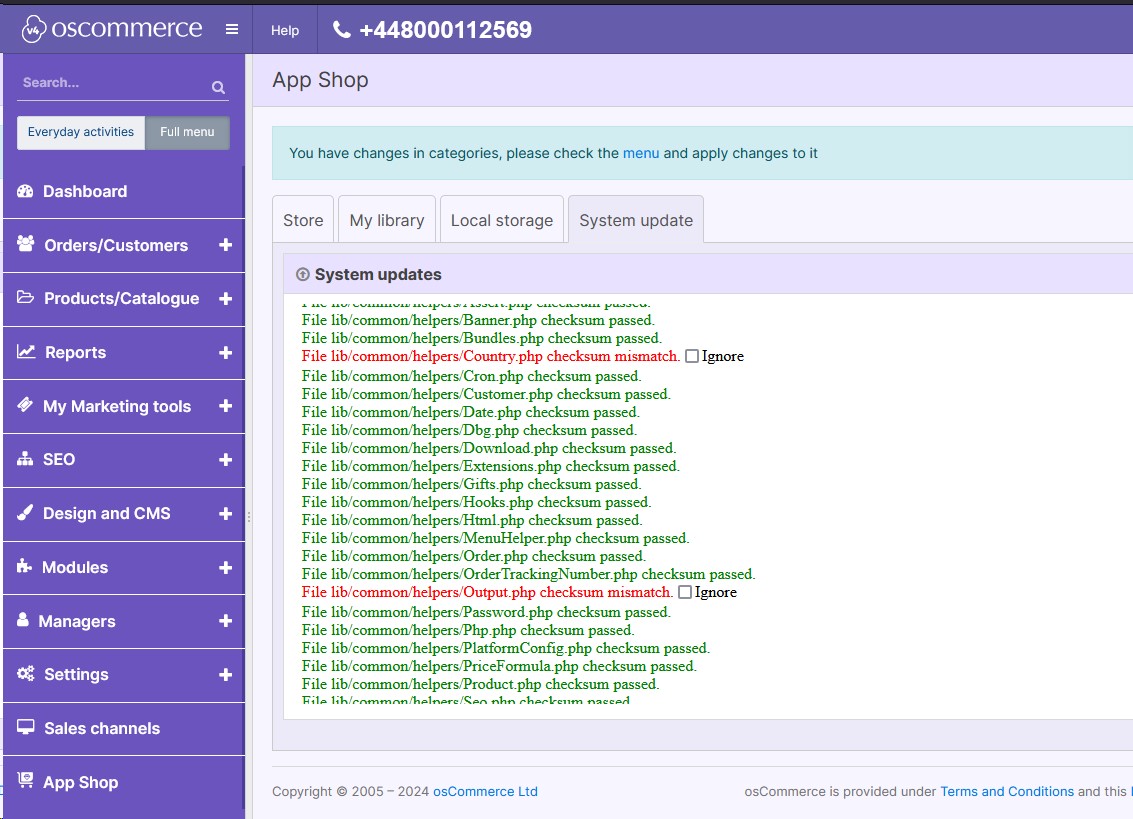Expand SEO submenu plus

225,460
